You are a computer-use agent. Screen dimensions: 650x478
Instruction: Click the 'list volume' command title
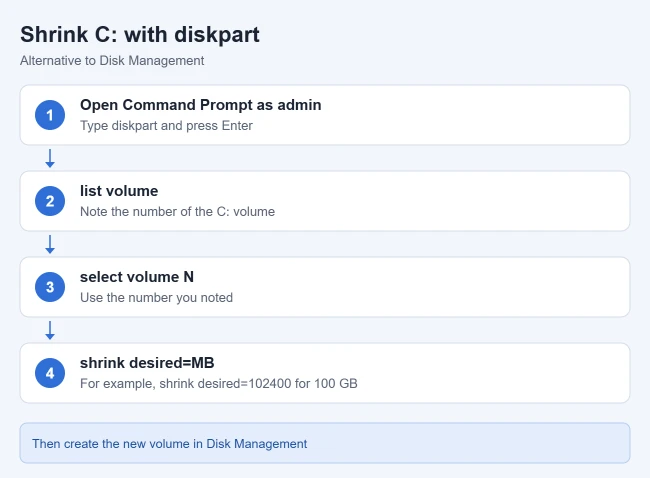tap(119, 191)
